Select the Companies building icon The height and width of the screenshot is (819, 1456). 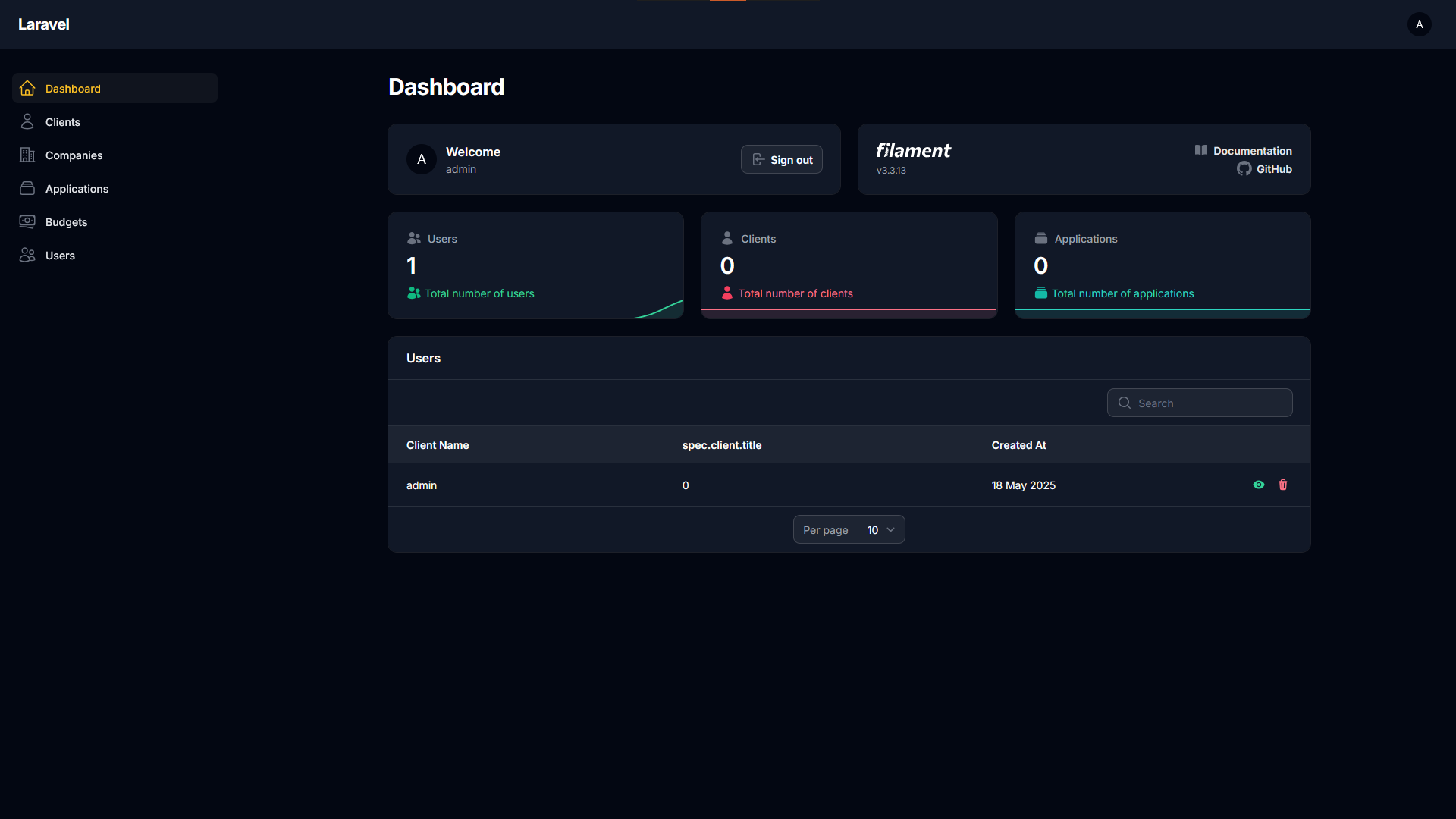tap(27, 155)
